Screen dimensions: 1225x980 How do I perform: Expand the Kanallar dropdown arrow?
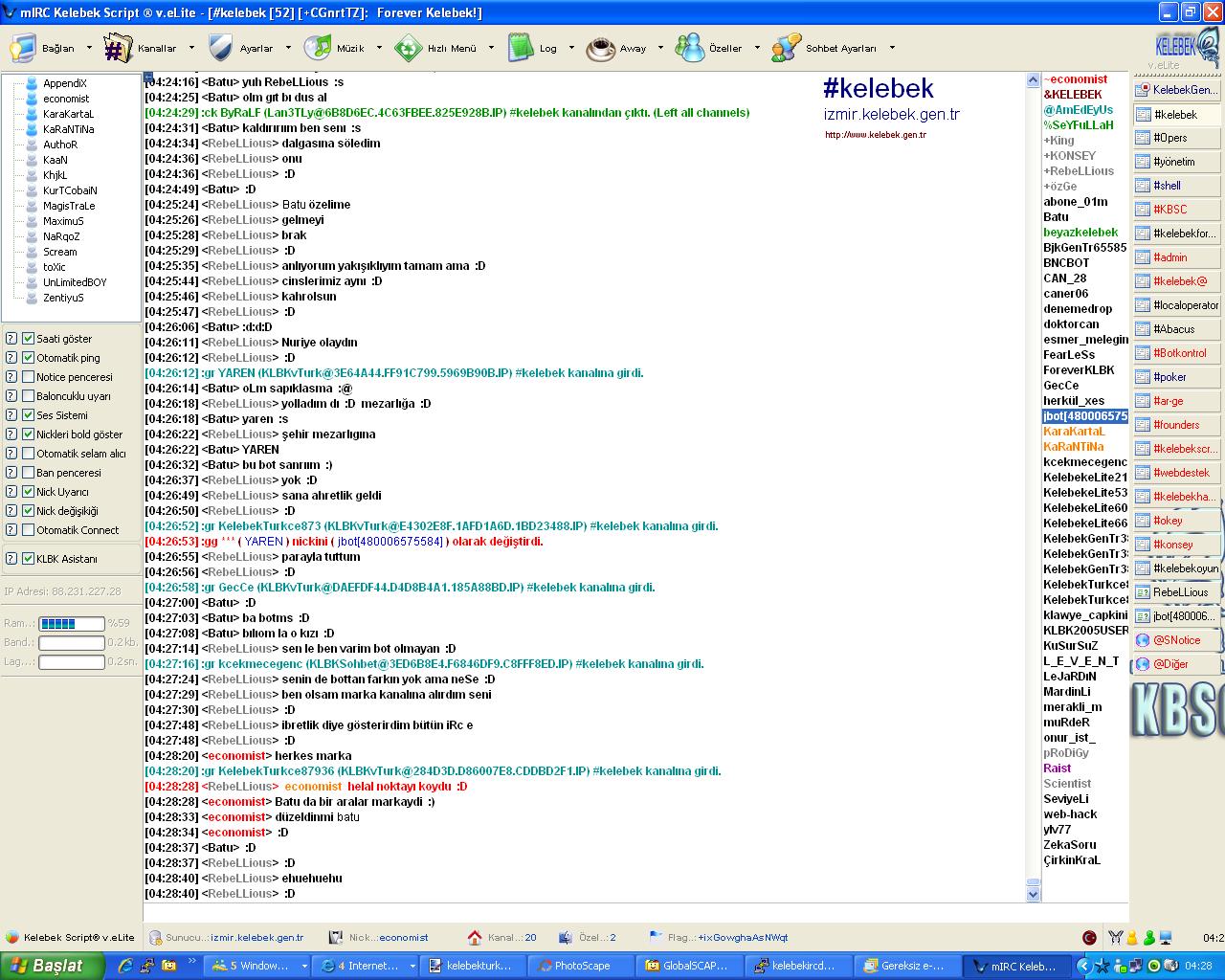191,48
